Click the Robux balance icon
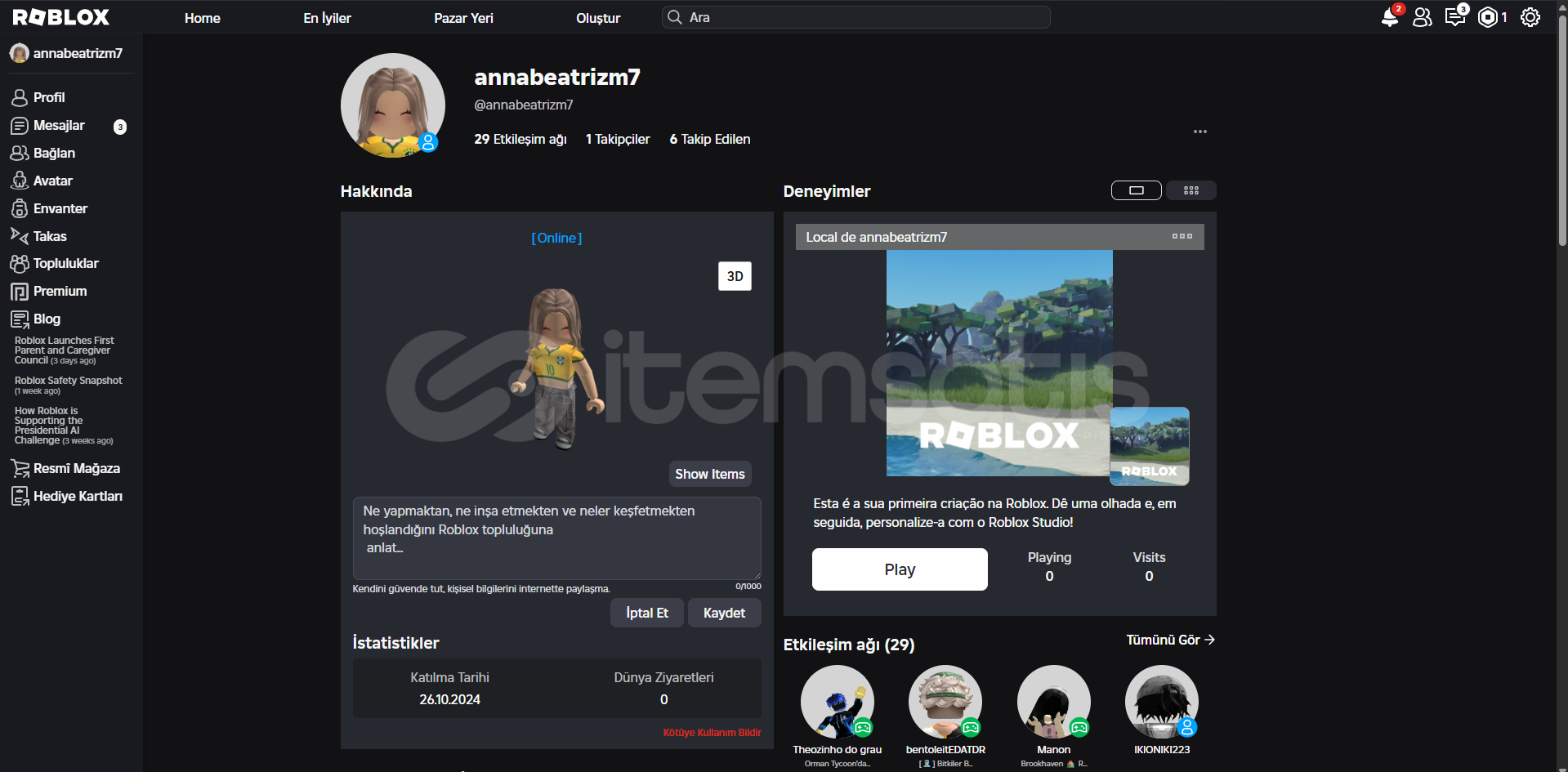The width and height of the screenshot is (1568, 772). [x=1488, y=17]
